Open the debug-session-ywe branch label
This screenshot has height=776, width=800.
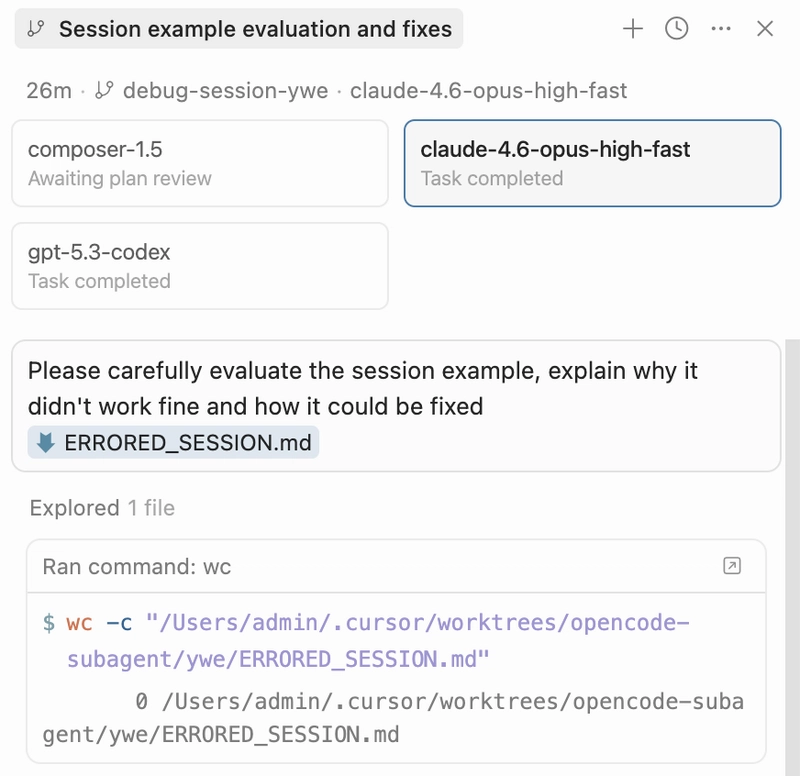pyautogui.click(x=225, y=91)
